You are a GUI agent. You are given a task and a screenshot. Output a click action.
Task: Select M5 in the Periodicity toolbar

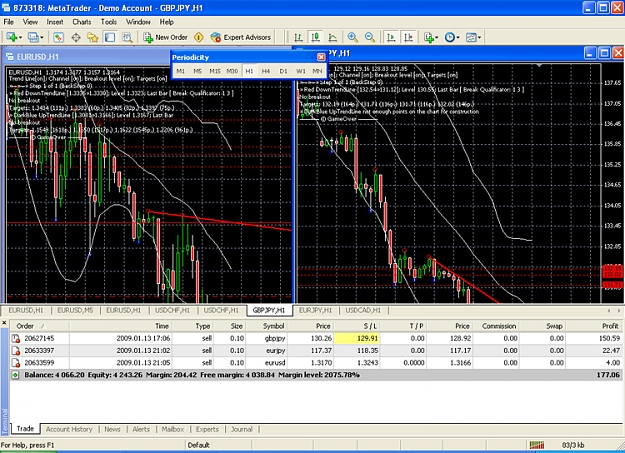point(197,71)
